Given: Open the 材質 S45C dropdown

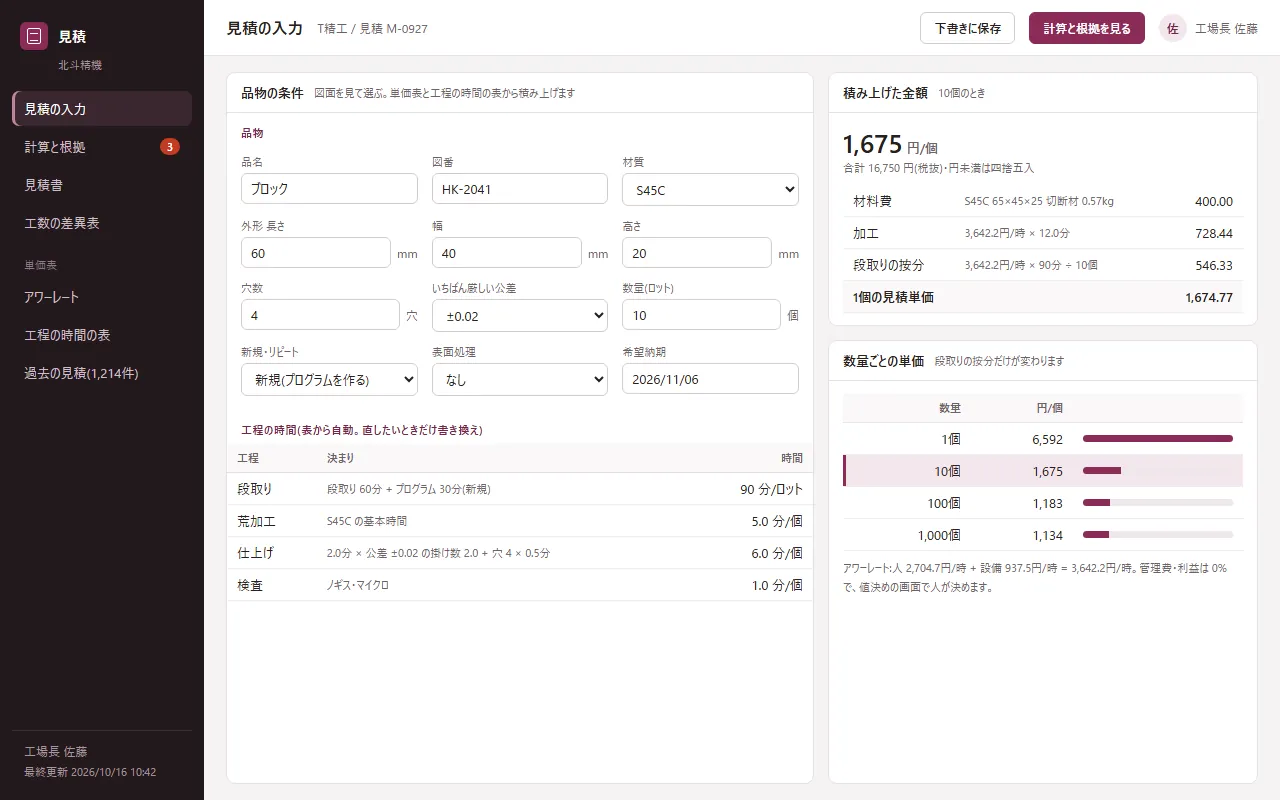Looking at the screenshot, I should click(710, 189).
